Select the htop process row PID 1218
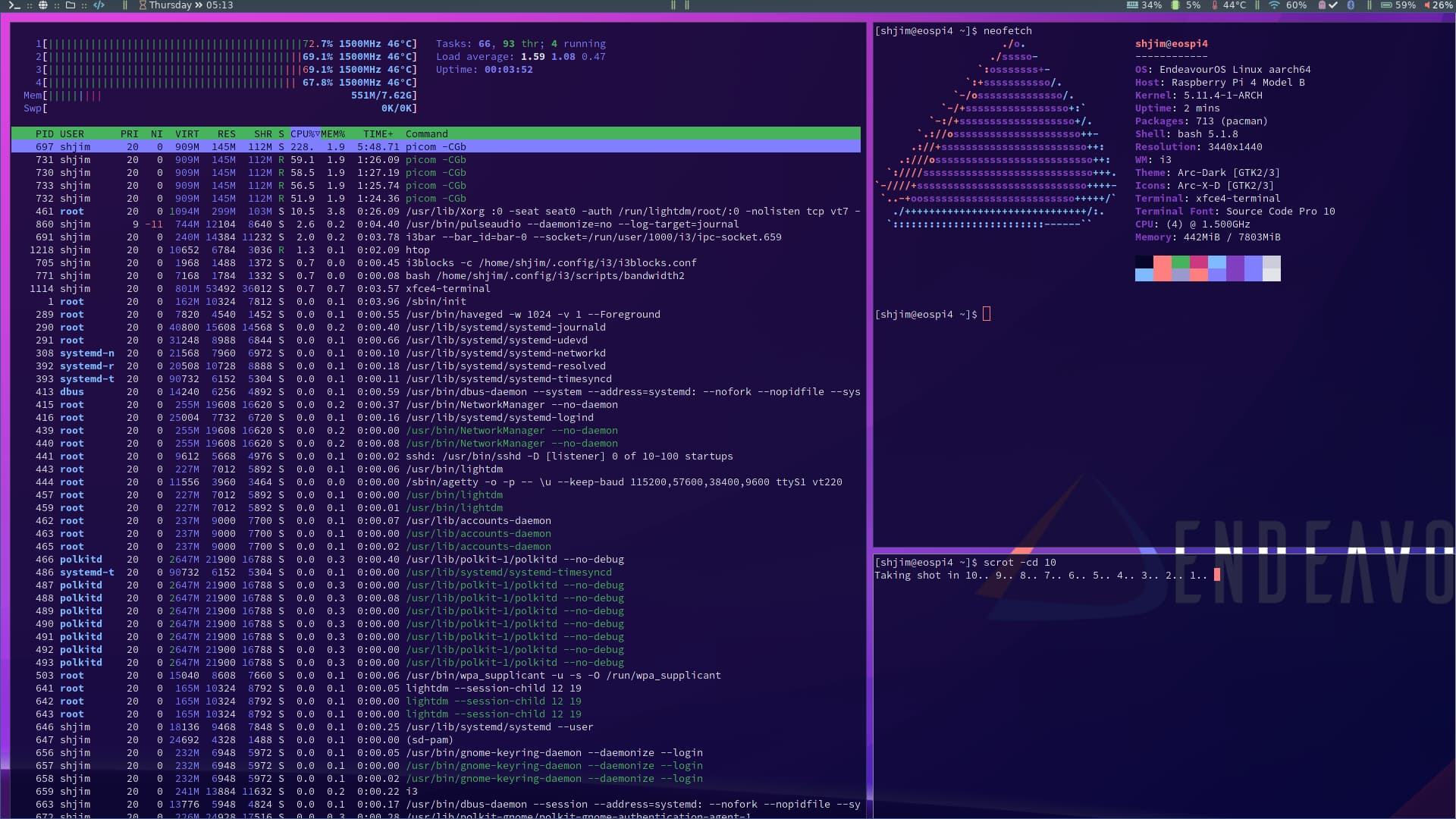This screenshot has height=819, width=1456. click(436, 250)
